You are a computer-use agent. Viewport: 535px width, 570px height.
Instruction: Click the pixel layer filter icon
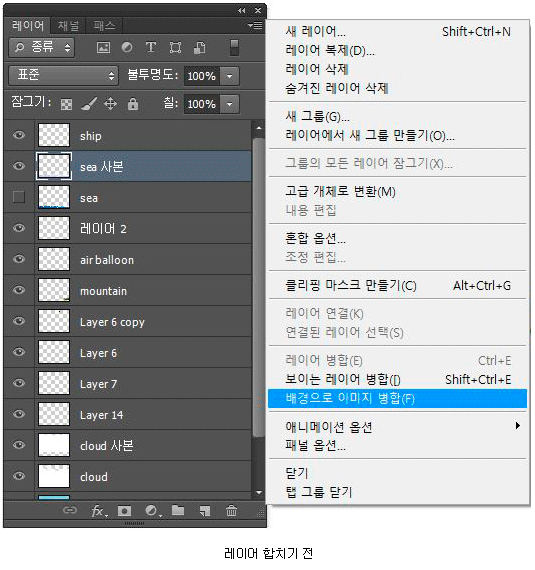pyautogui.click(x=103, y=48)
